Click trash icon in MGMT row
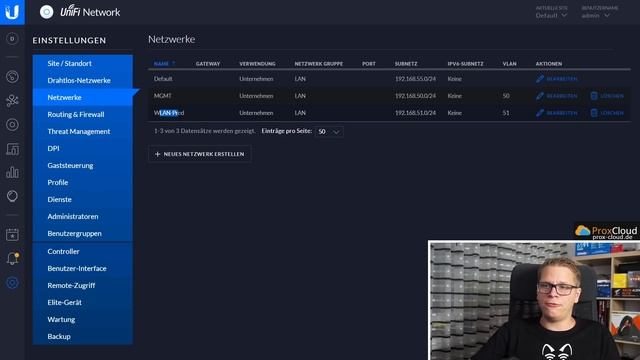The height and width of the screenshot is (360, 640). pos(594,96)
